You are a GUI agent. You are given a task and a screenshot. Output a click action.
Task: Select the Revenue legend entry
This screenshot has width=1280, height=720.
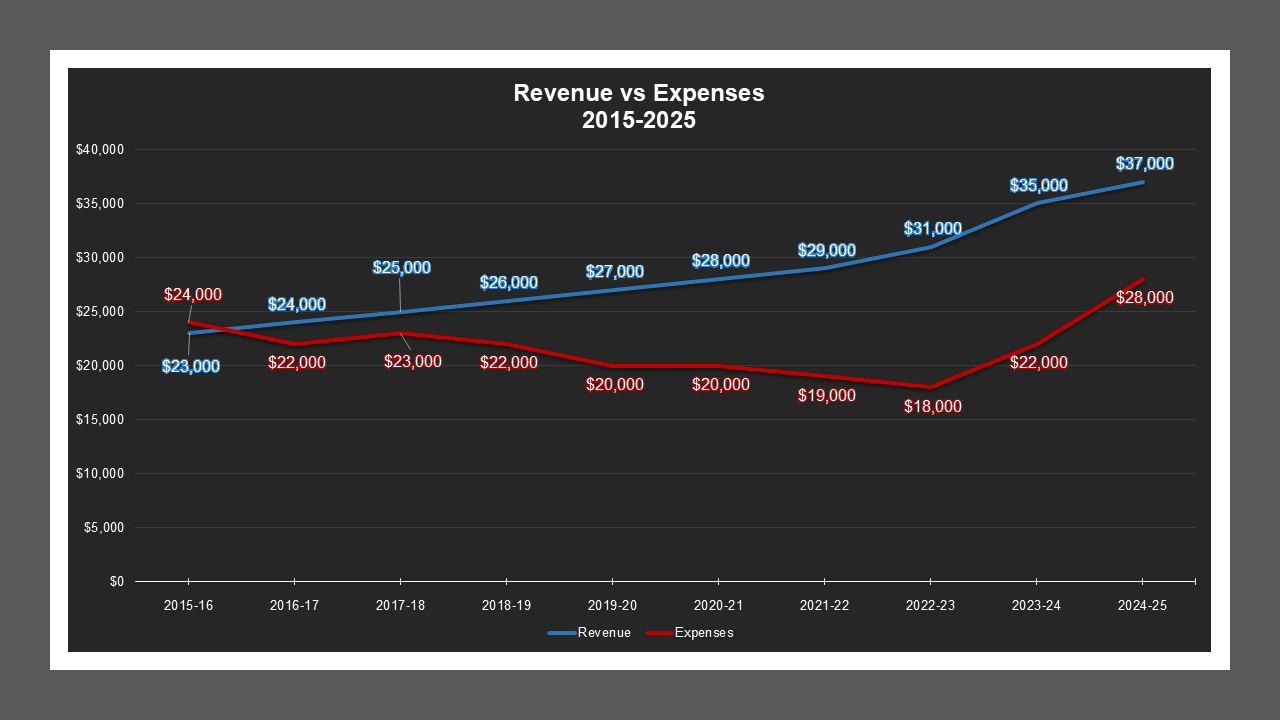[x=604, y=632]
